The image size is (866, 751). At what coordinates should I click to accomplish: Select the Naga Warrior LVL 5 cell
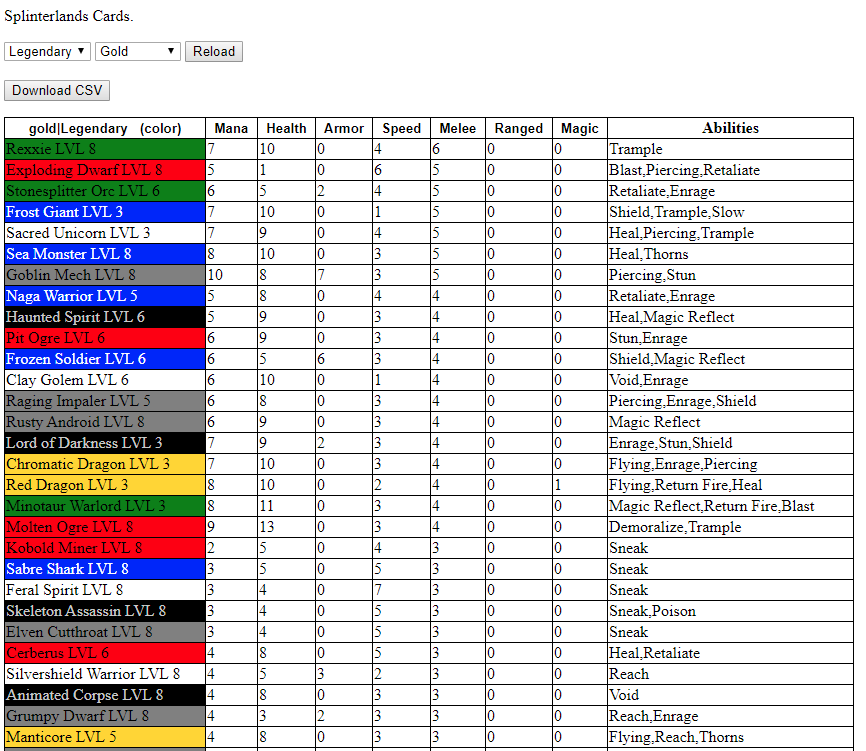105,296
